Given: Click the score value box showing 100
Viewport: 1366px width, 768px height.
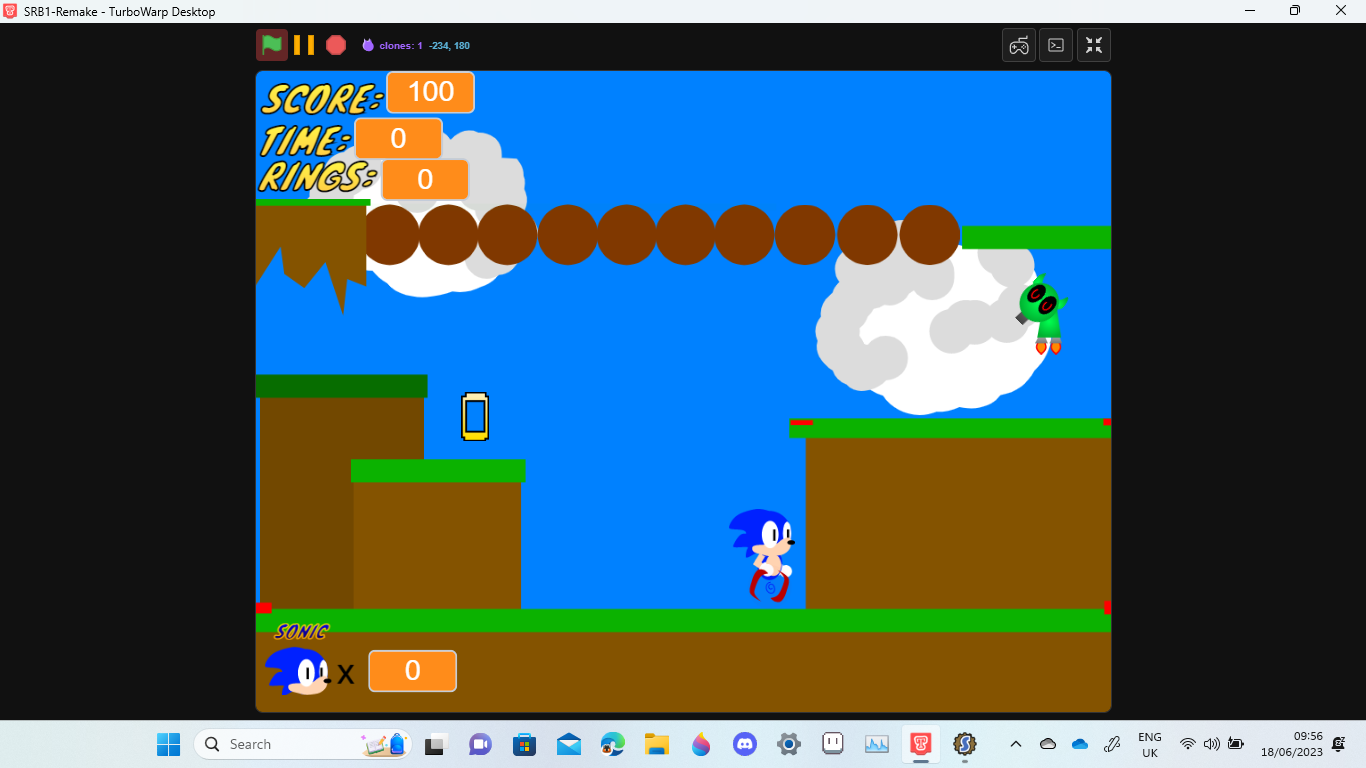Looking at the screenshot, I should pos(431,92).
